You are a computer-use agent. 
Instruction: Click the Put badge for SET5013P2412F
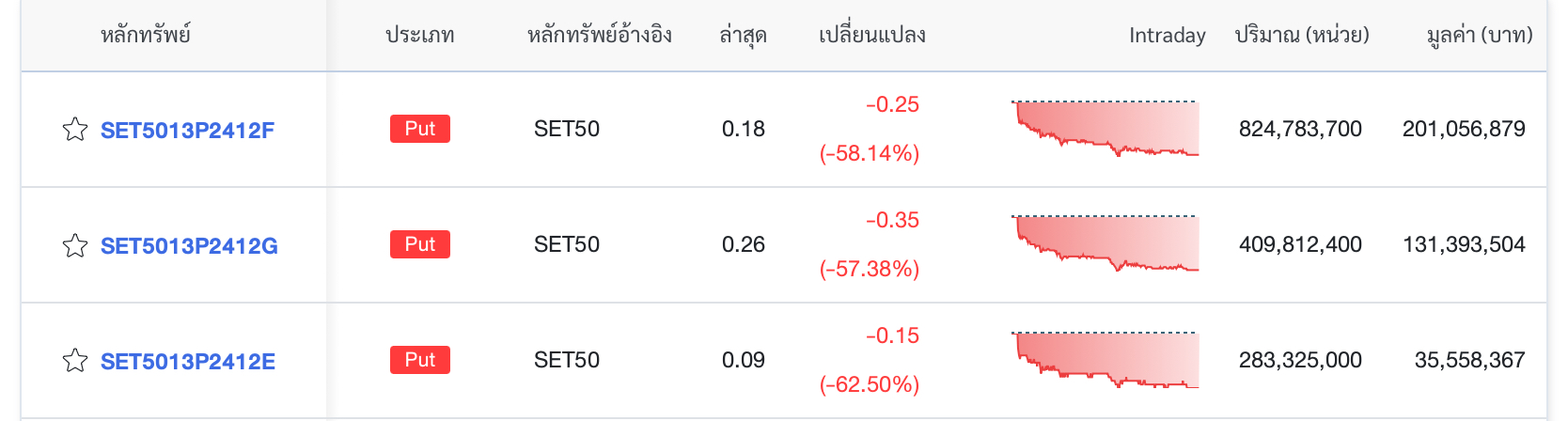pos(420,129)
